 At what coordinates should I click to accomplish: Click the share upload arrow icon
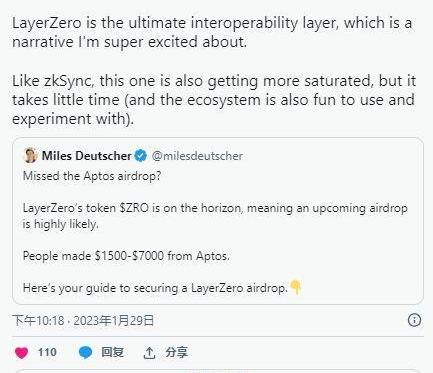click(x=149, y=353)
